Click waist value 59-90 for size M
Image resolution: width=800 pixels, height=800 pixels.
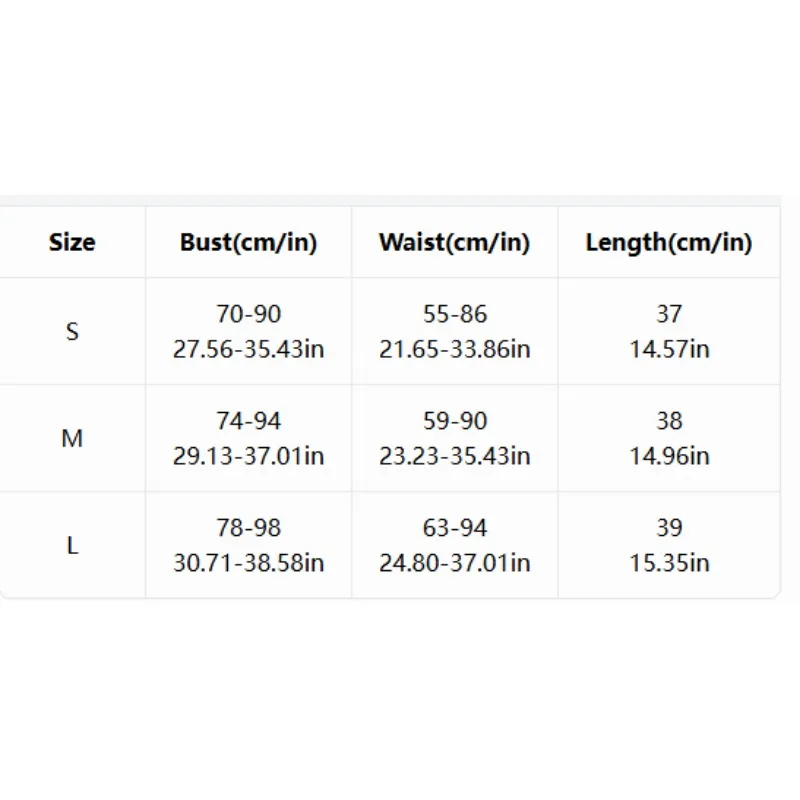tap(455, 421)
